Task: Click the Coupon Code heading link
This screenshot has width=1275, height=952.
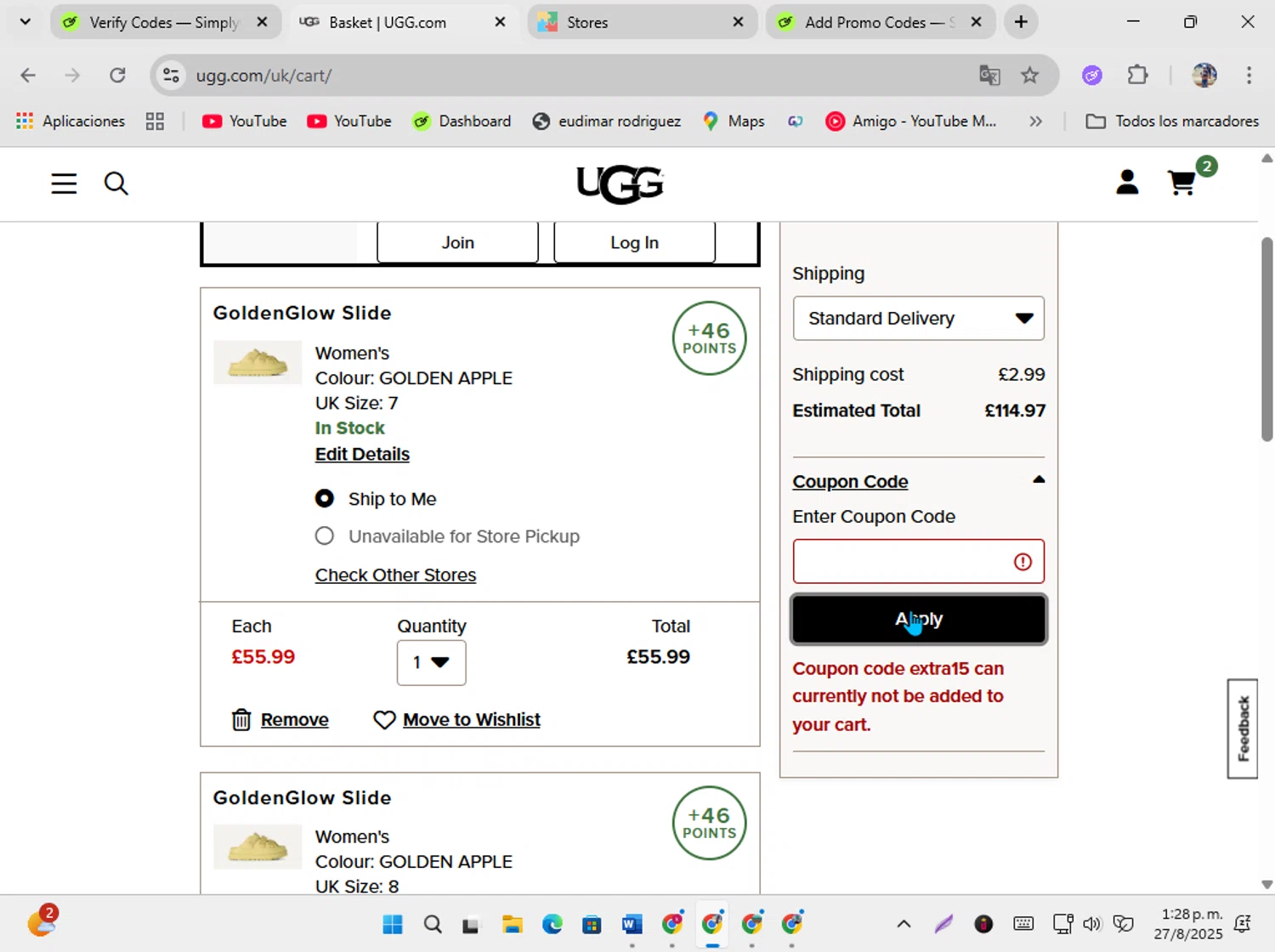Action: 850,482
